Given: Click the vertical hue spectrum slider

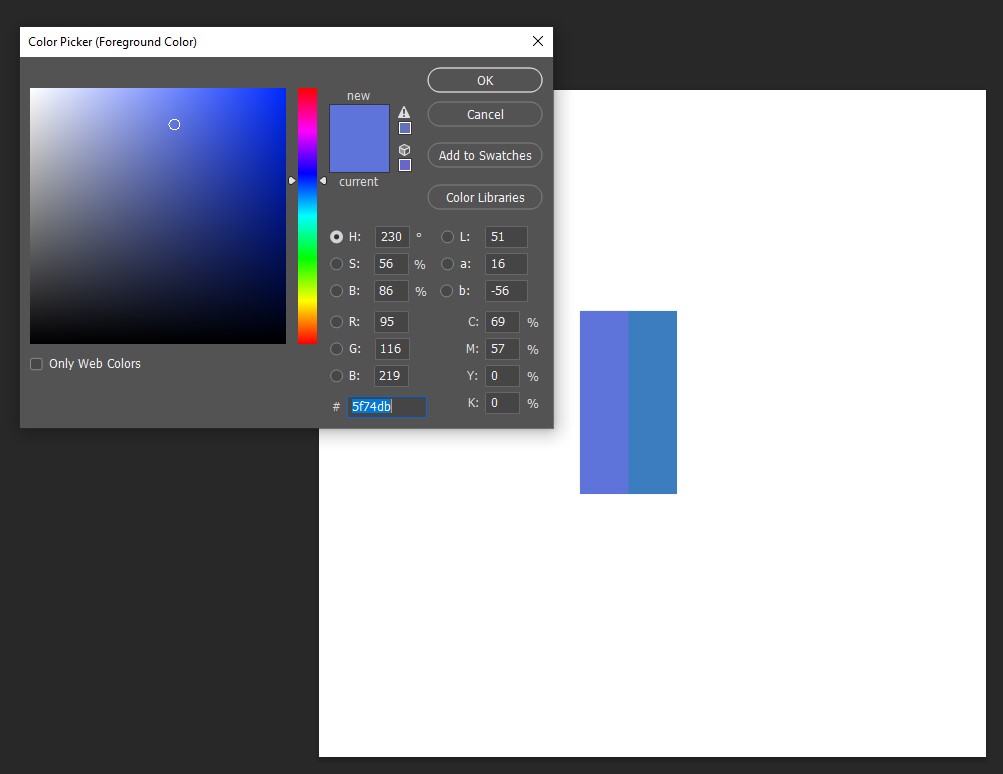Looking at the screenshot, I should (x=307, y=215).
